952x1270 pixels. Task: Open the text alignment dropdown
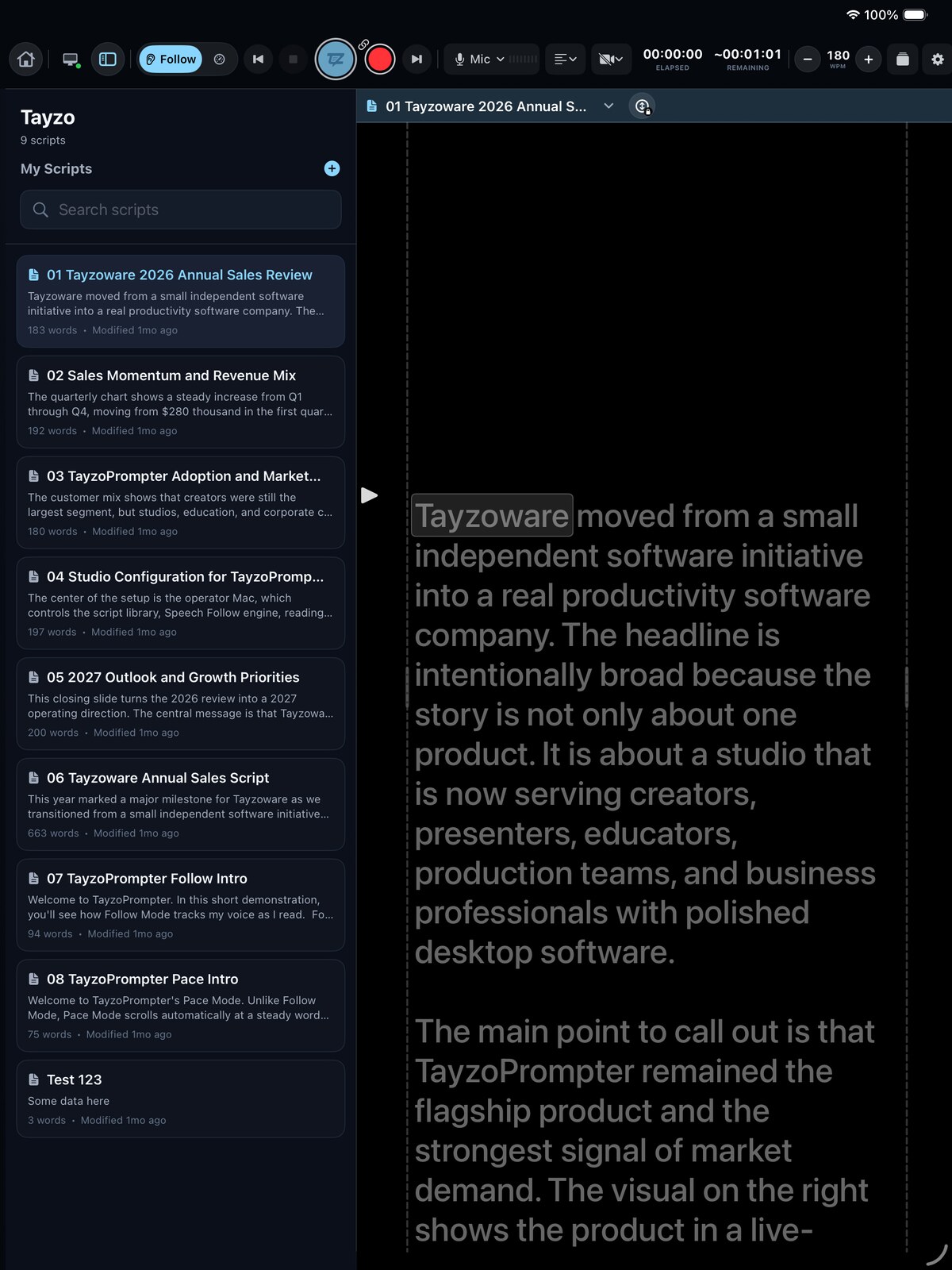click(566, 60)
